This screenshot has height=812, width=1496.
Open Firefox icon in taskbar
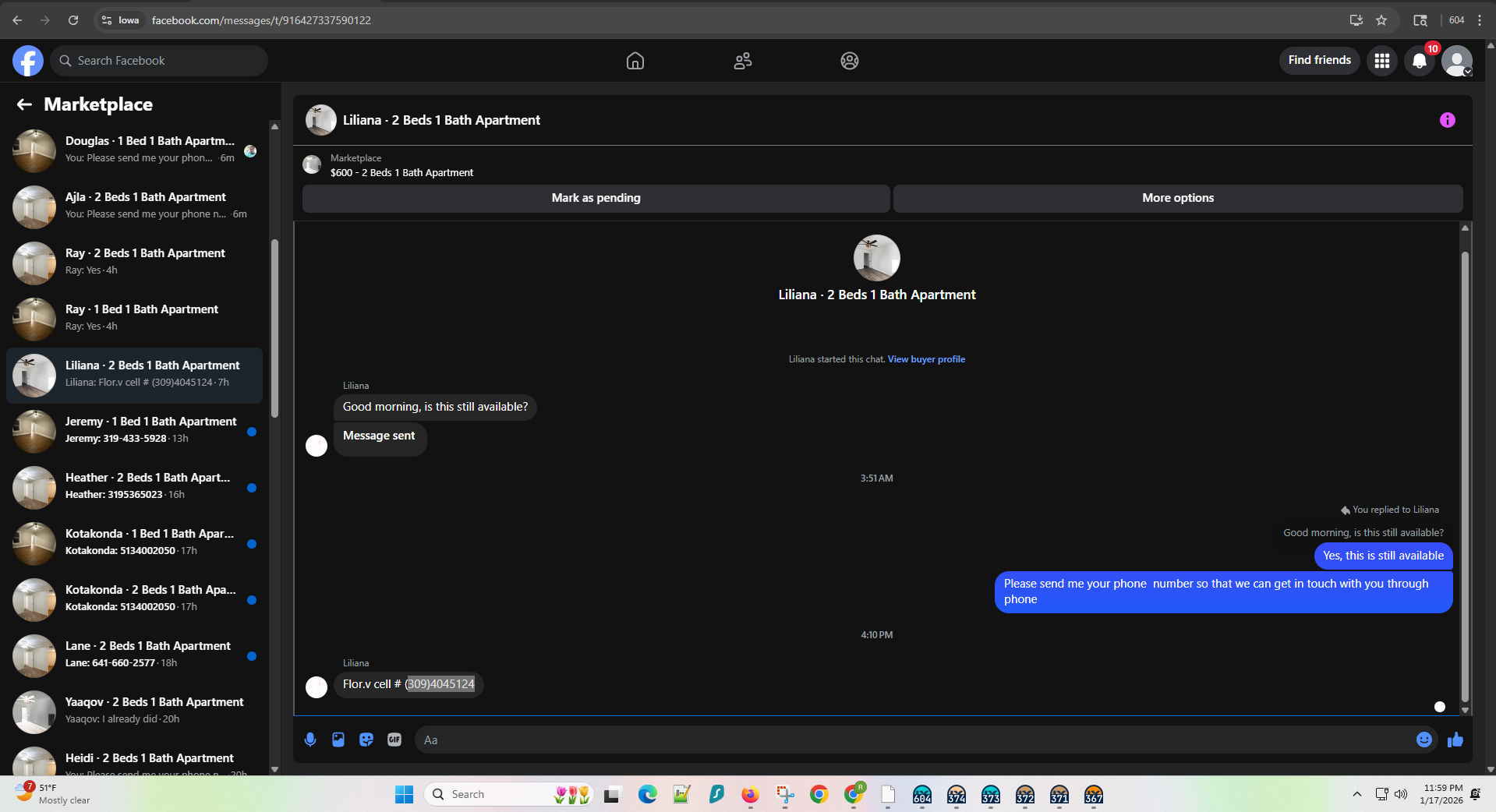pos(750,794)
